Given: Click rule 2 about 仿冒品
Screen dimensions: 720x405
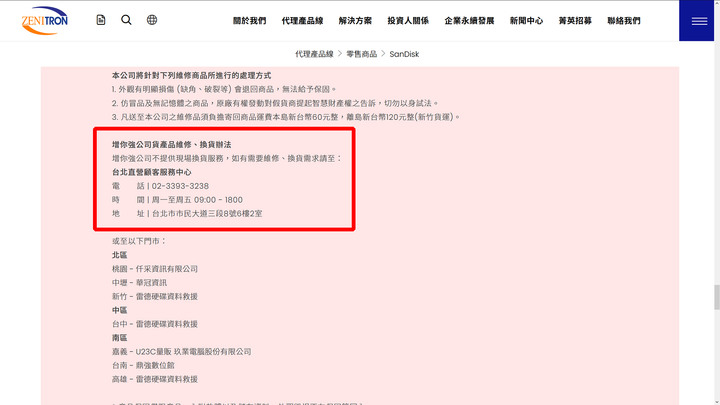Looking at the screenshot, I should click(x=275, y=103).
